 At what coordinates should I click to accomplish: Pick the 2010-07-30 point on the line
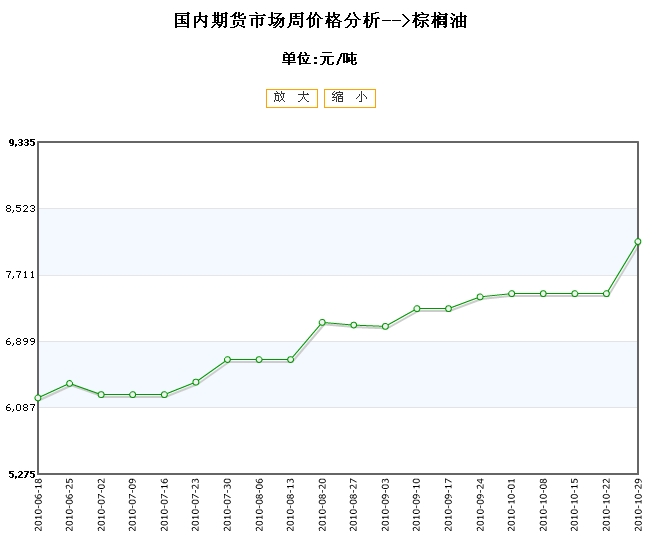pyautogui.click(x=227, y=359)
